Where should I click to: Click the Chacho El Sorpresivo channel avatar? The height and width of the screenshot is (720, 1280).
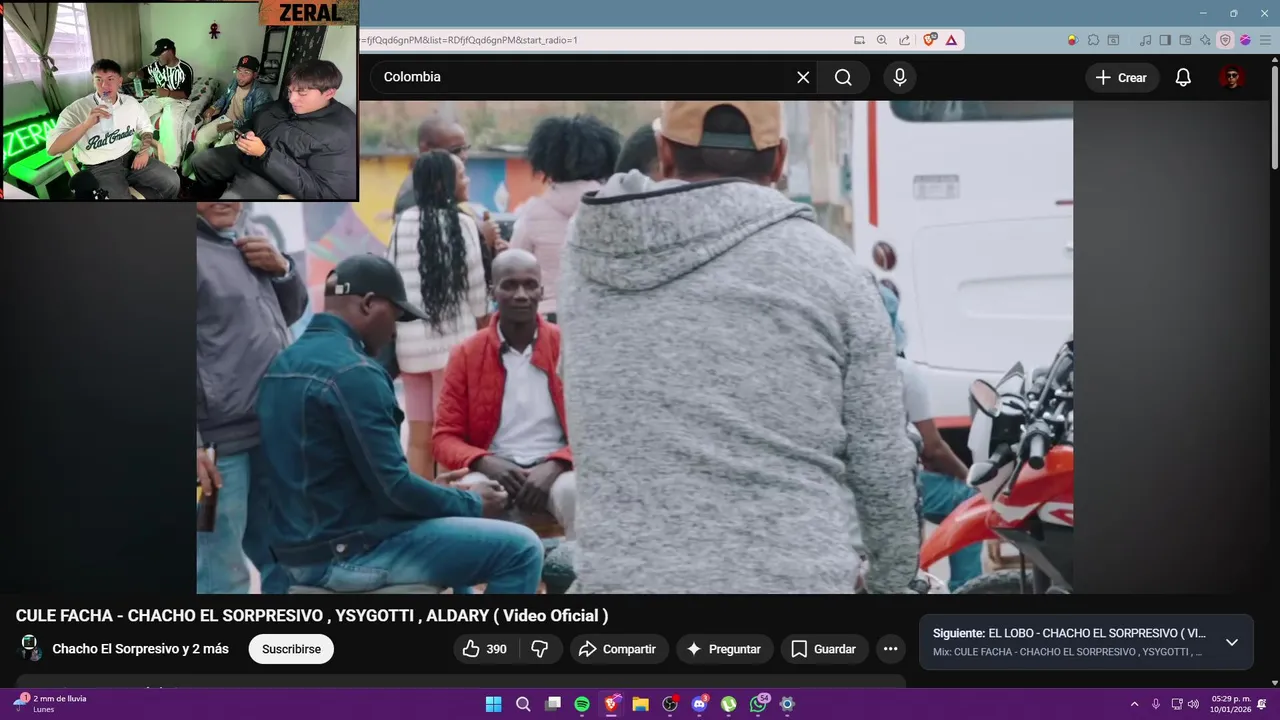(30, 648)
